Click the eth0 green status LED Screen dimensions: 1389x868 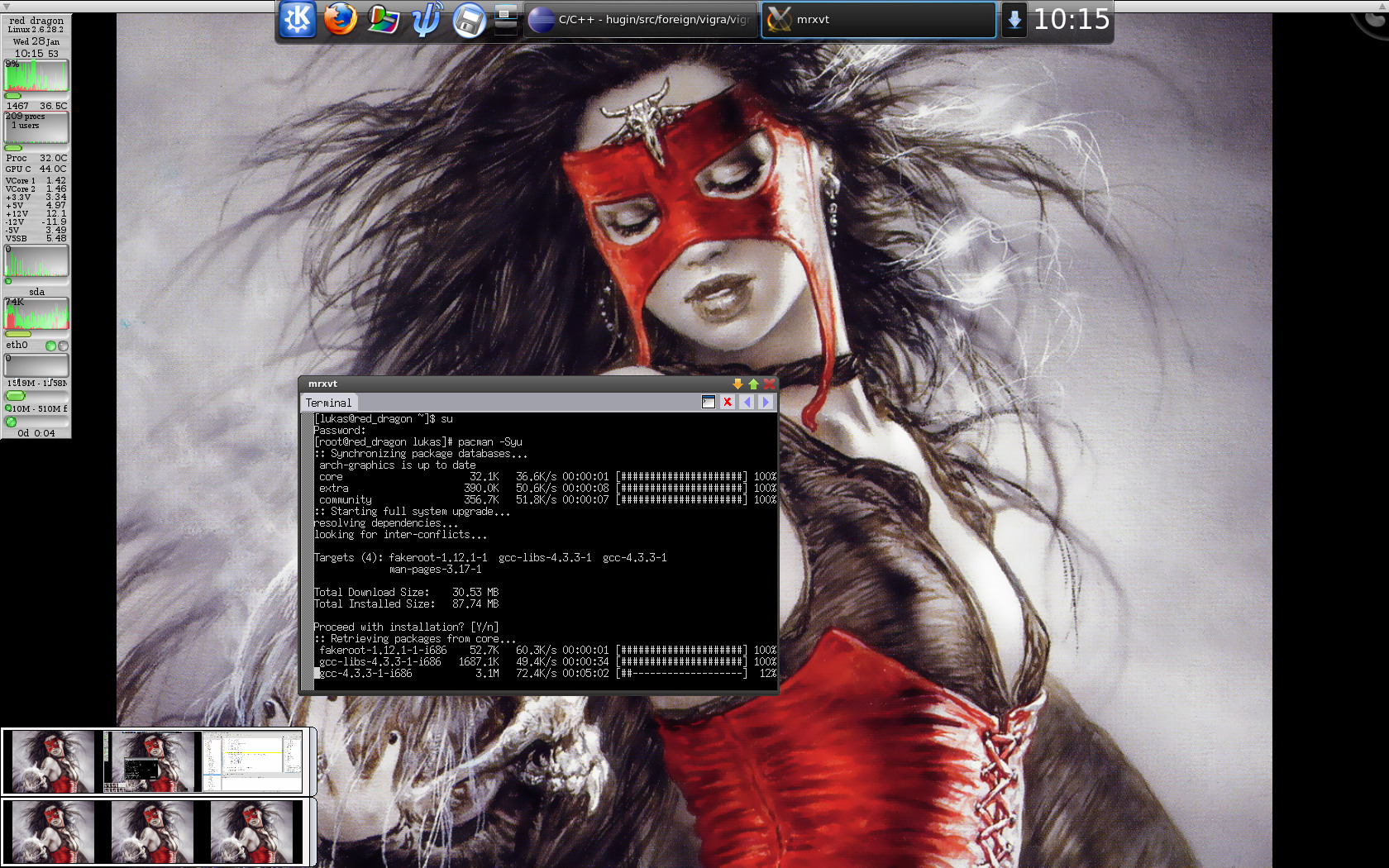tap(50, 346)
